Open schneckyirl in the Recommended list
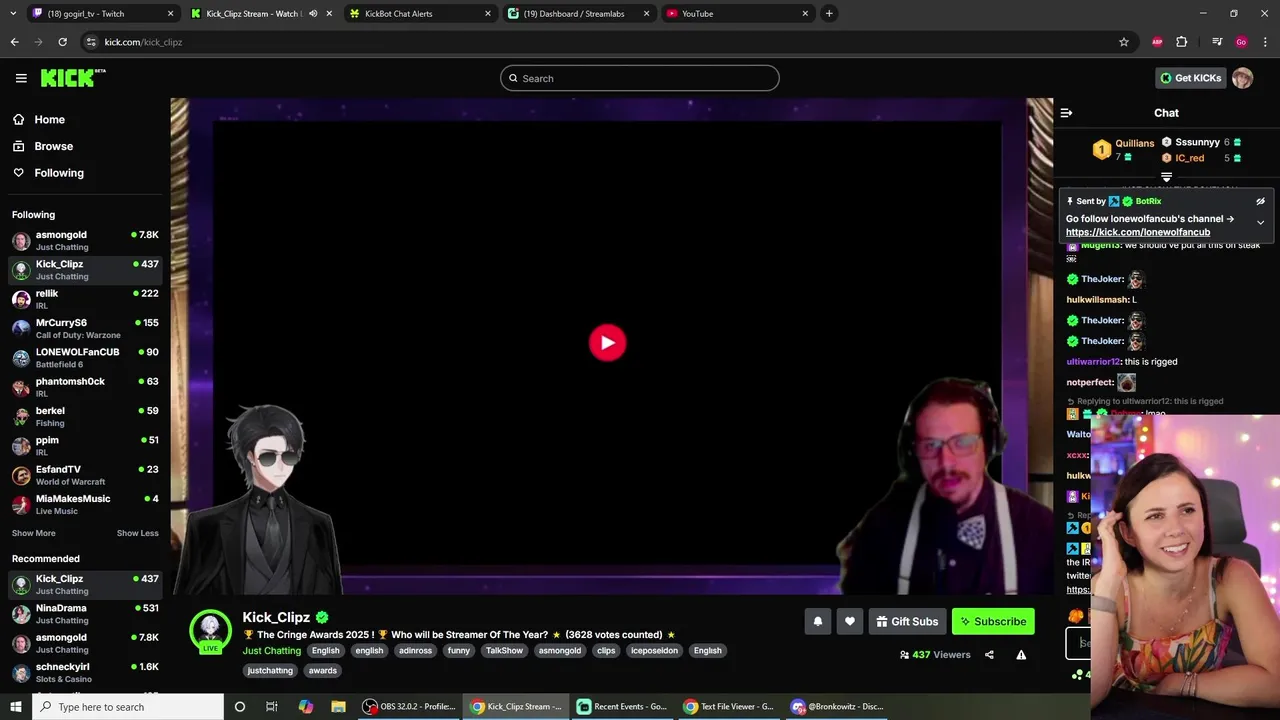Image resolution: width=1280 pixels, height=720 pixels. coord(85,672)
